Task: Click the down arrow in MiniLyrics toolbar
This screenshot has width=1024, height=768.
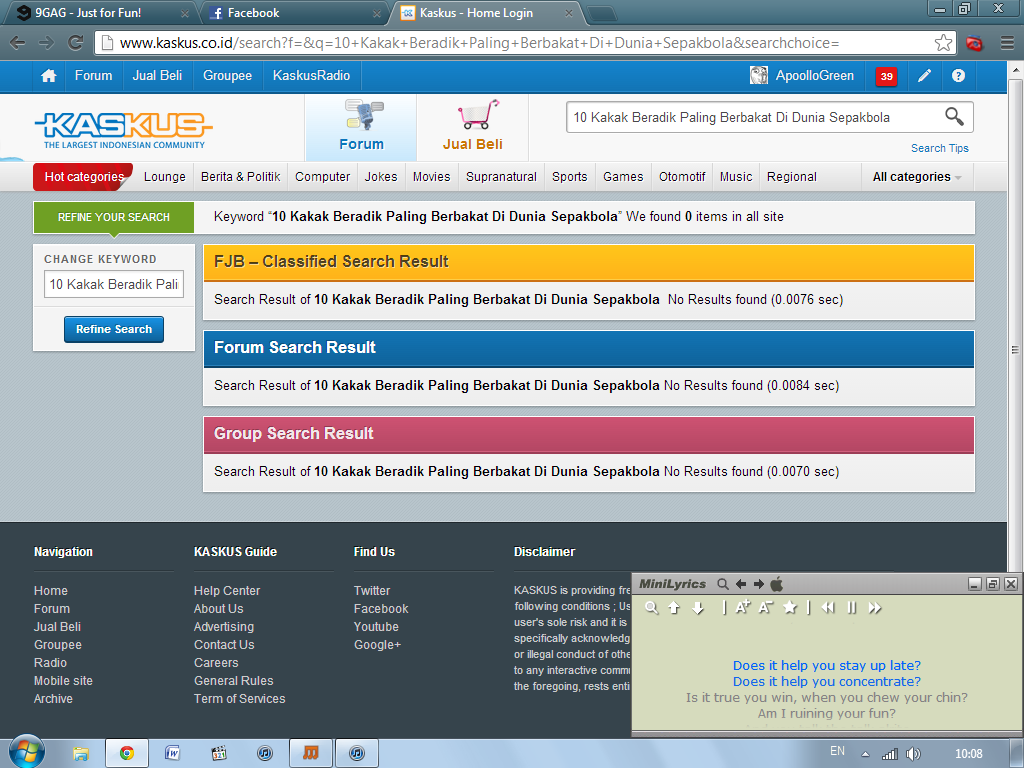Action: (698, 608)
